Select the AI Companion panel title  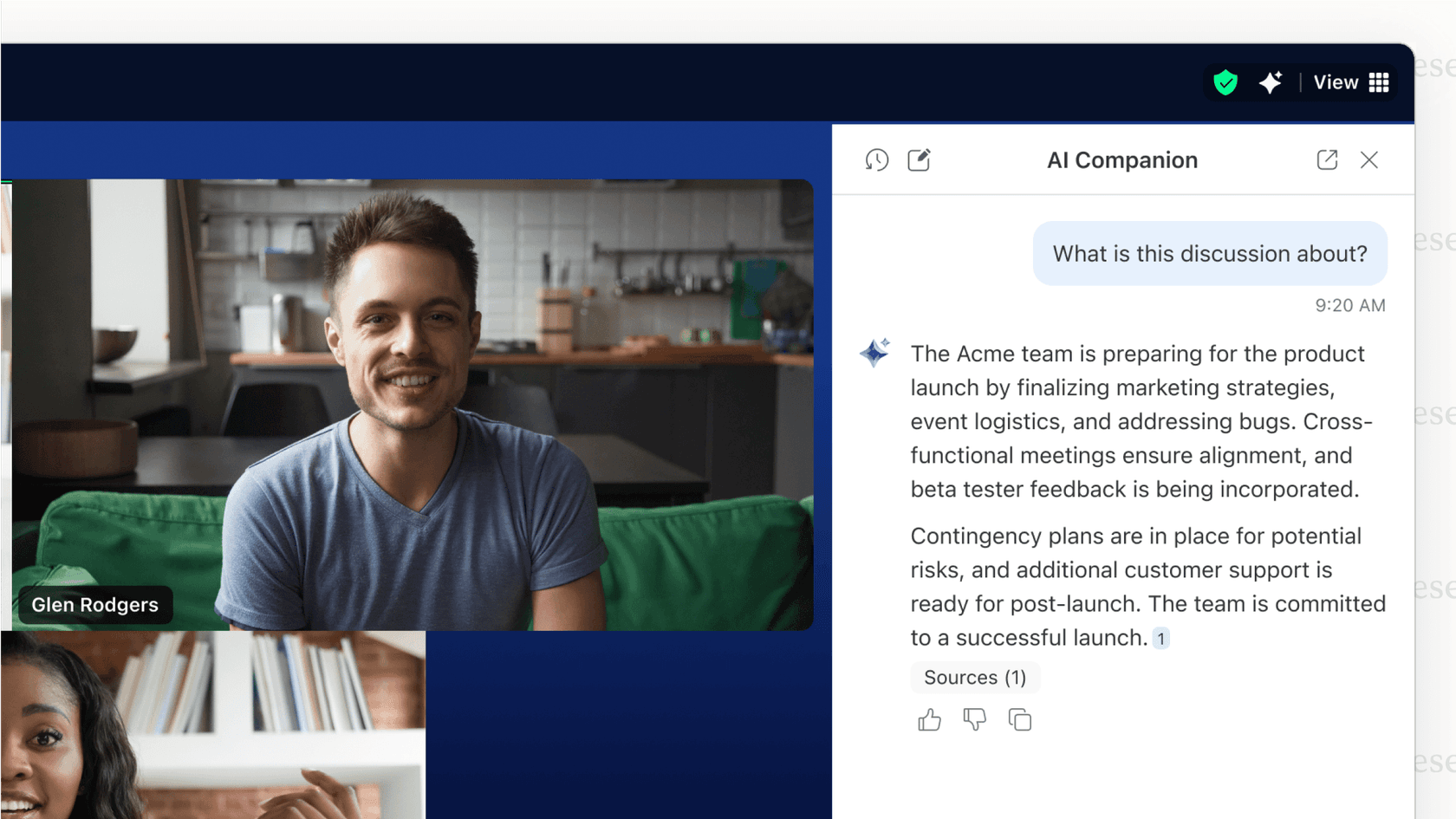click(1122, 159)
